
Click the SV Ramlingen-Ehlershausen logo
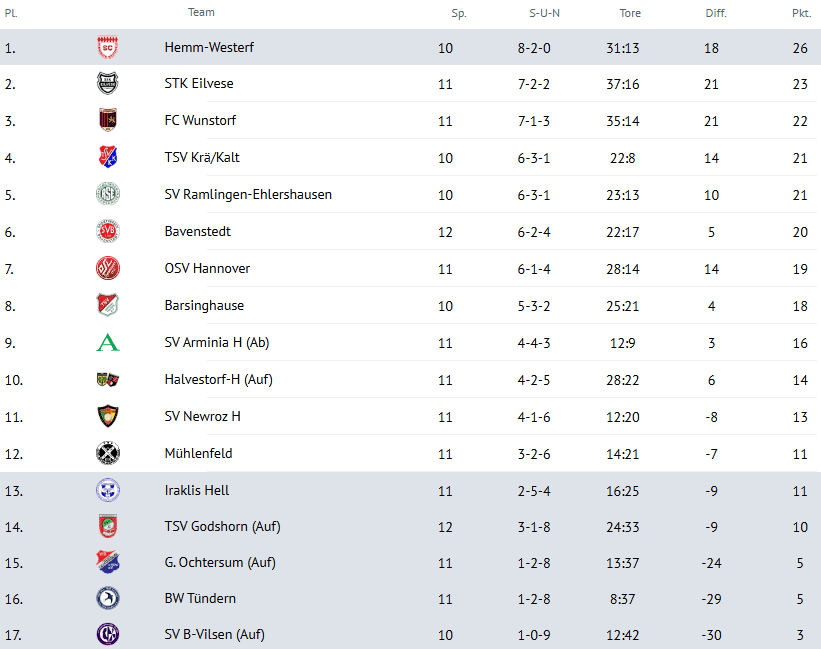tap(107, 195)
